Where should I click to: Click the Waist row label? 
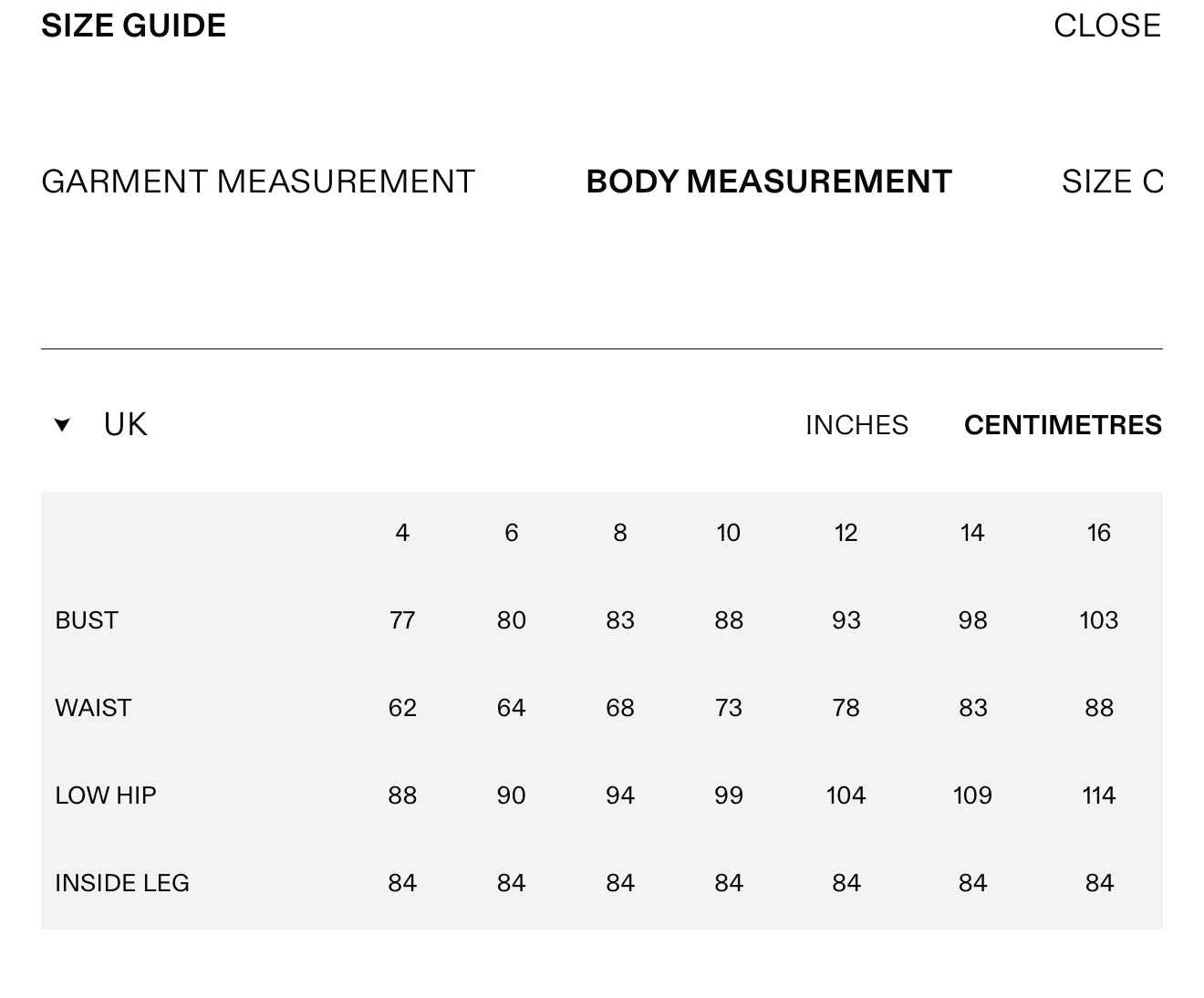point(93,708)
